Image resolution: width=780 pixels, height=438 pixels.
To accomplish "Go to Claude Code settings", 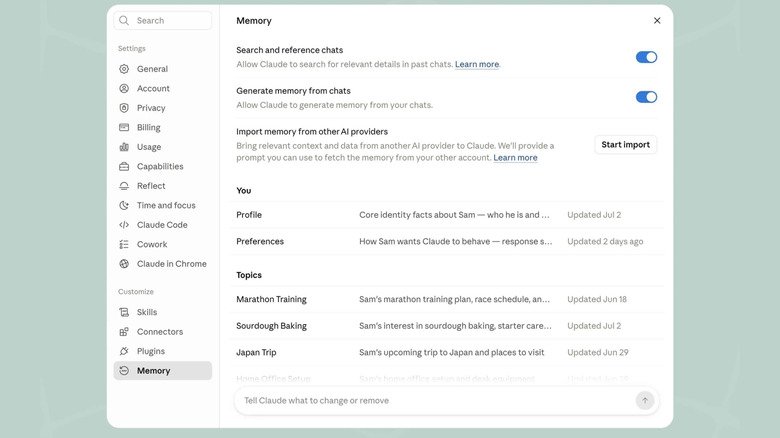I will coord(163,224).
